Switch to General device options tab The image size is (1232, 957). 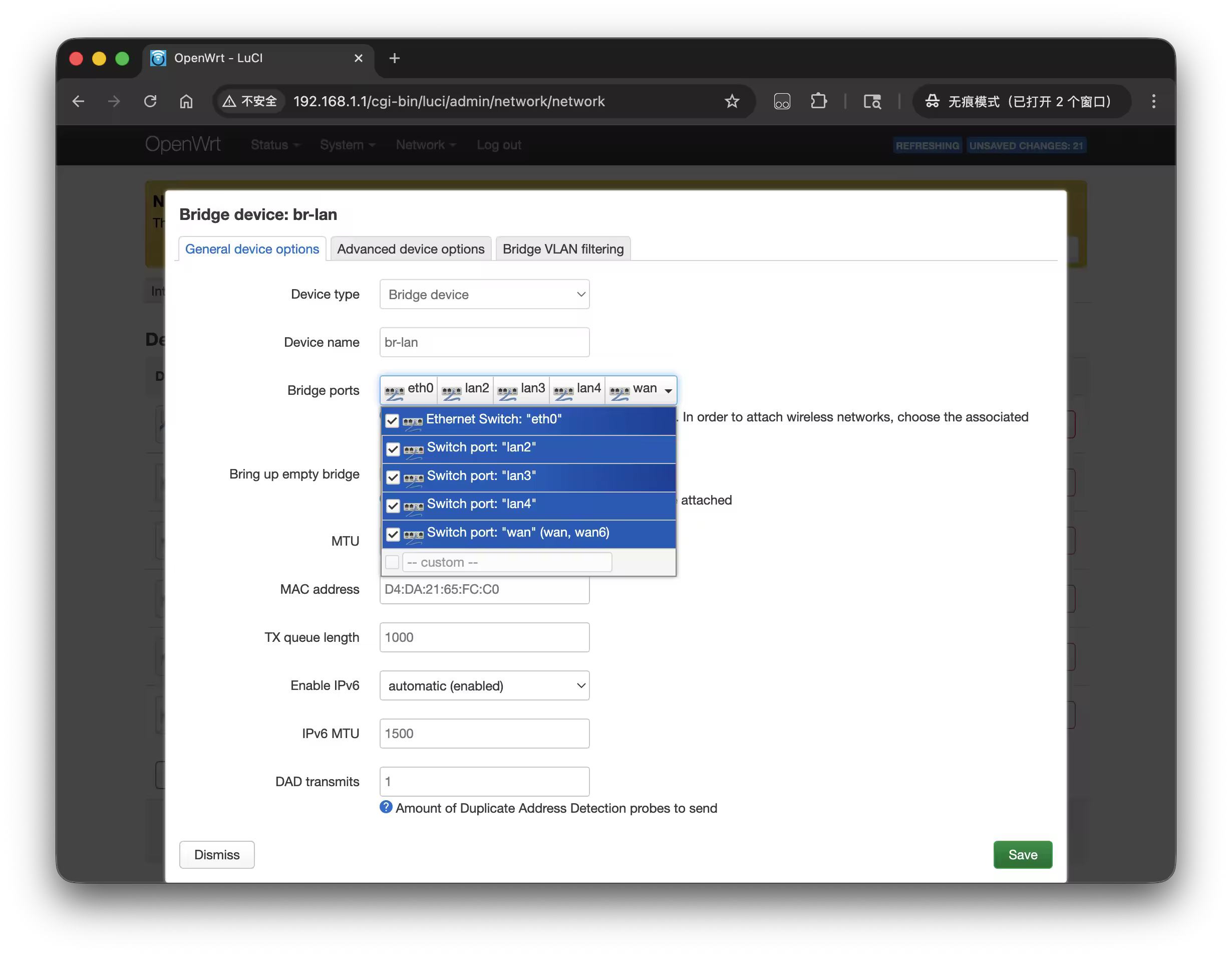251,249
